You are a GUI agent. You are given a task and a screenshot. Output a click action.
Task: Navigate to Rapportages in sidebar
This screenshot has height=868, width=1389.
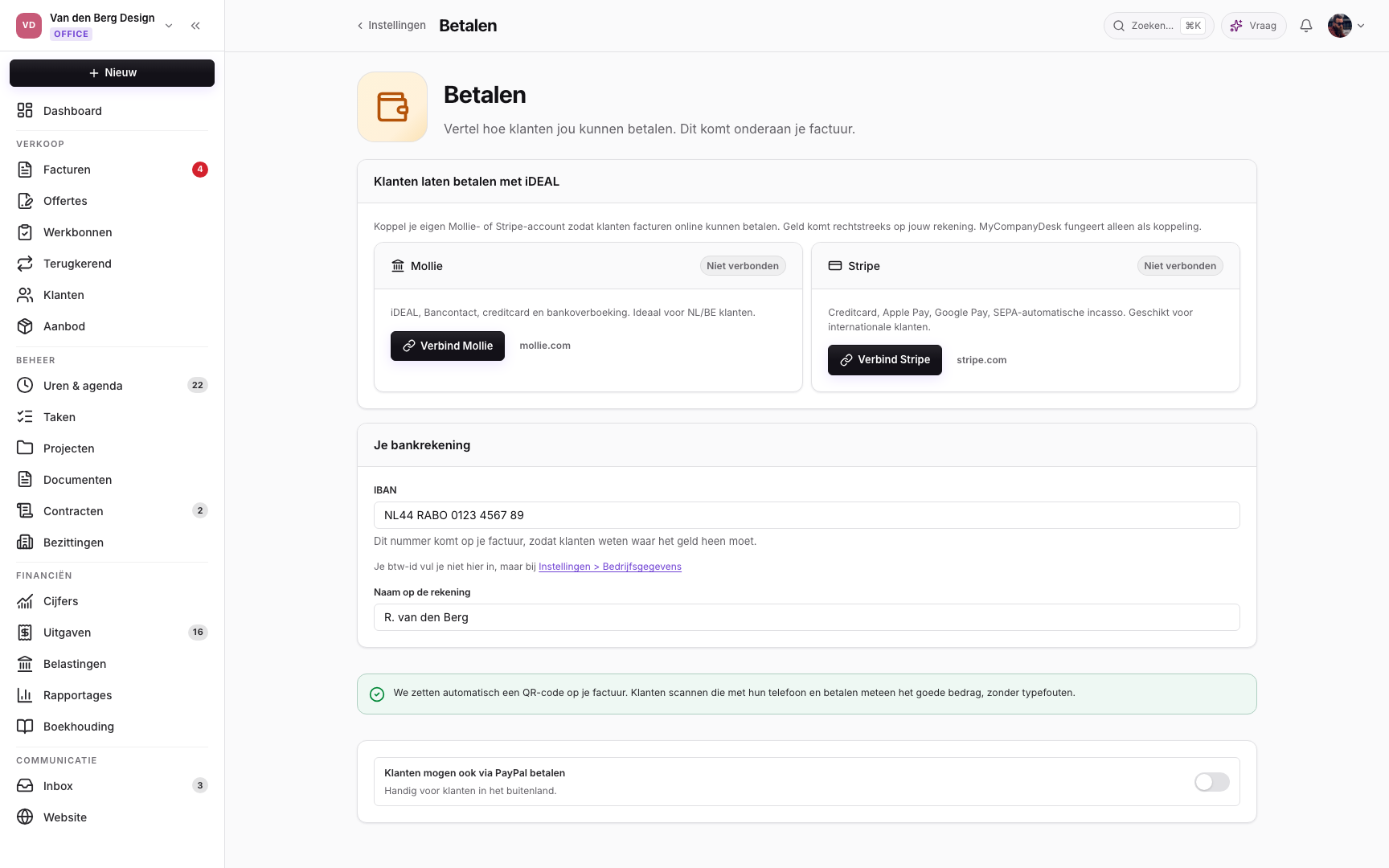tap(112, 695)
